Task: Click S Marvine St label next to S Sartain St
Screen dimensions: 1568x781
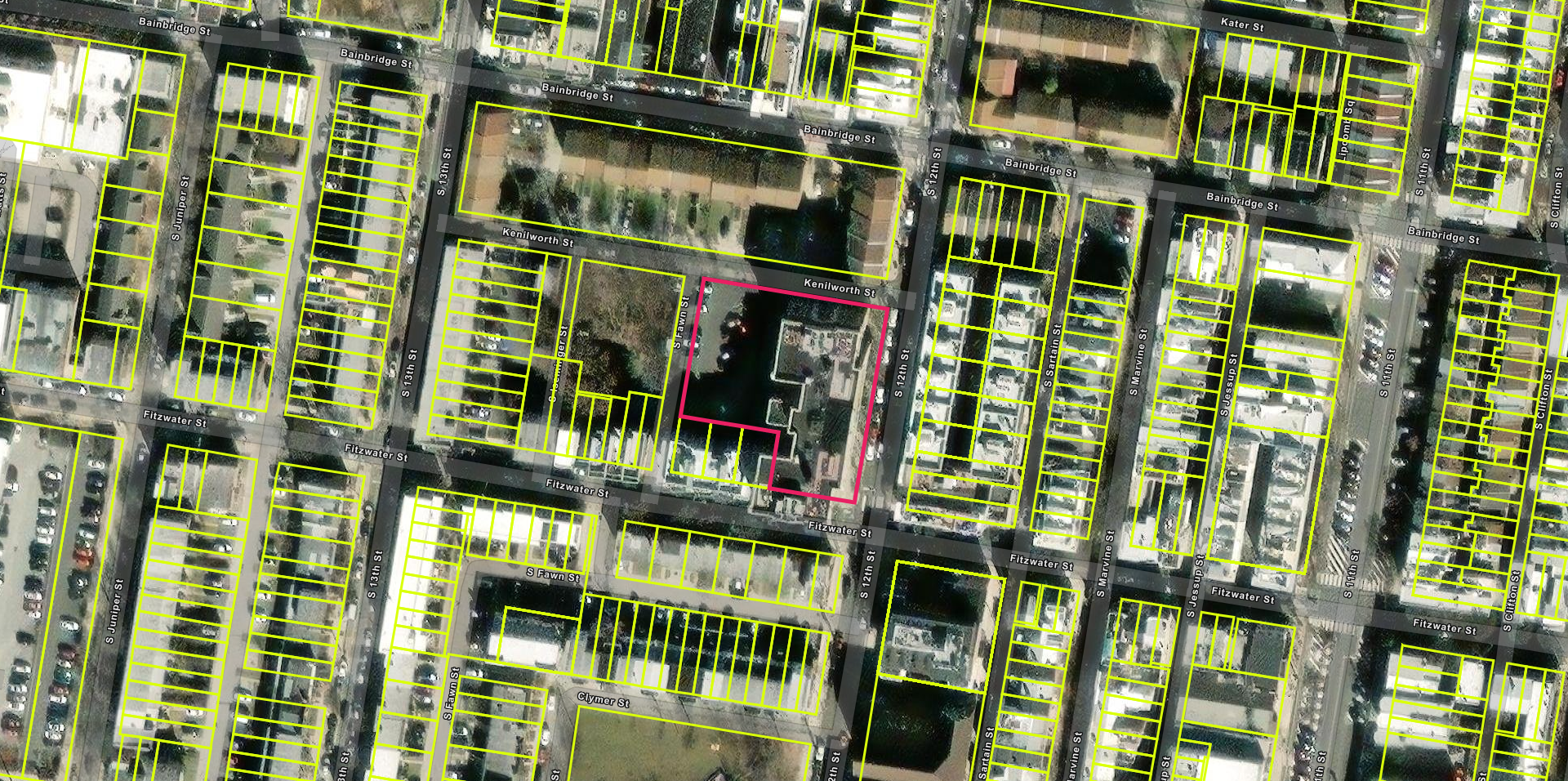Action: (x=1138, y=362)
